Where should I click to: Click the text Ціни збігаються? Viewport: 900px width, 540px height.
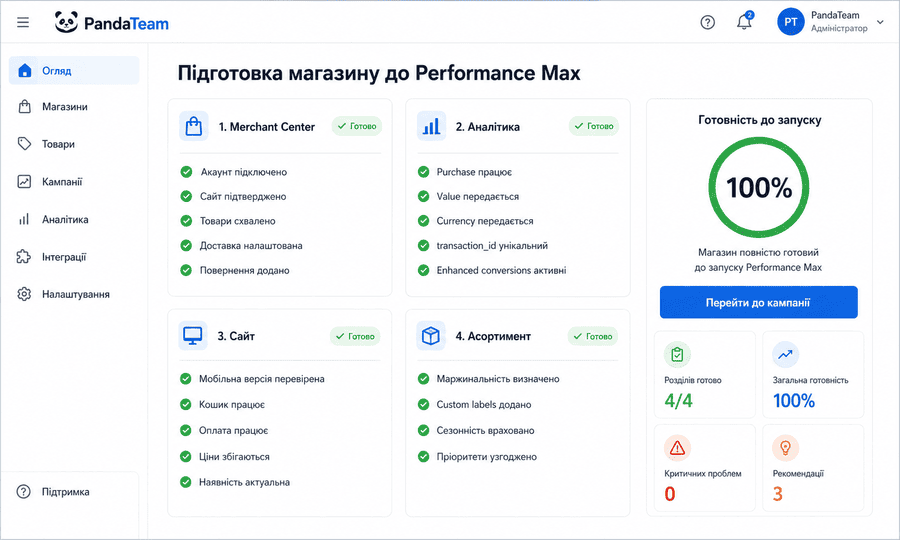[x=234, y=457]
